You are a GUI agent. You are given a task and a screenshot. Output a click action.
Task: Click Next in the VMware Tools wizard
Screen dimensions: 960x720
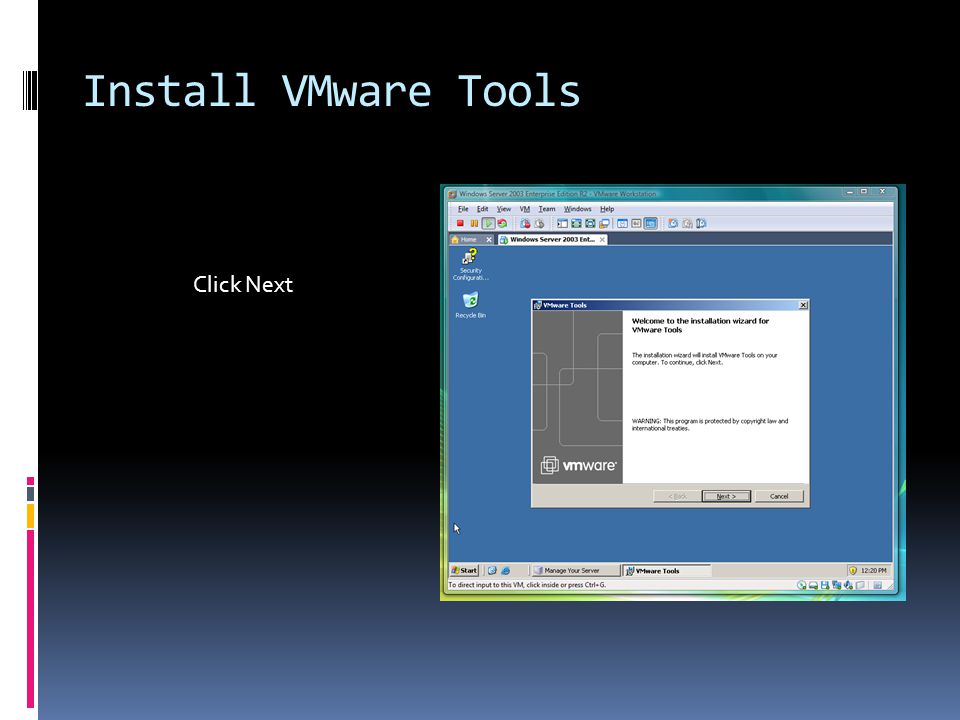[726, 496]
